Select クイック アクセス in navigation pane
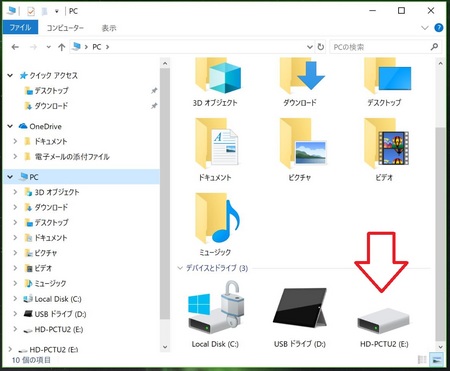This screenshot has width=450, height=371. coord(53,76)
